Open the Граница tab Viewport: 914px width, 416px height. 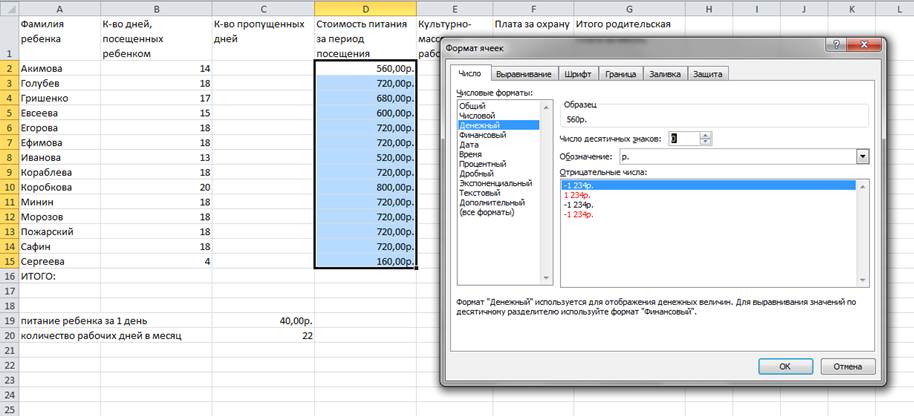(x=621, y=75)
